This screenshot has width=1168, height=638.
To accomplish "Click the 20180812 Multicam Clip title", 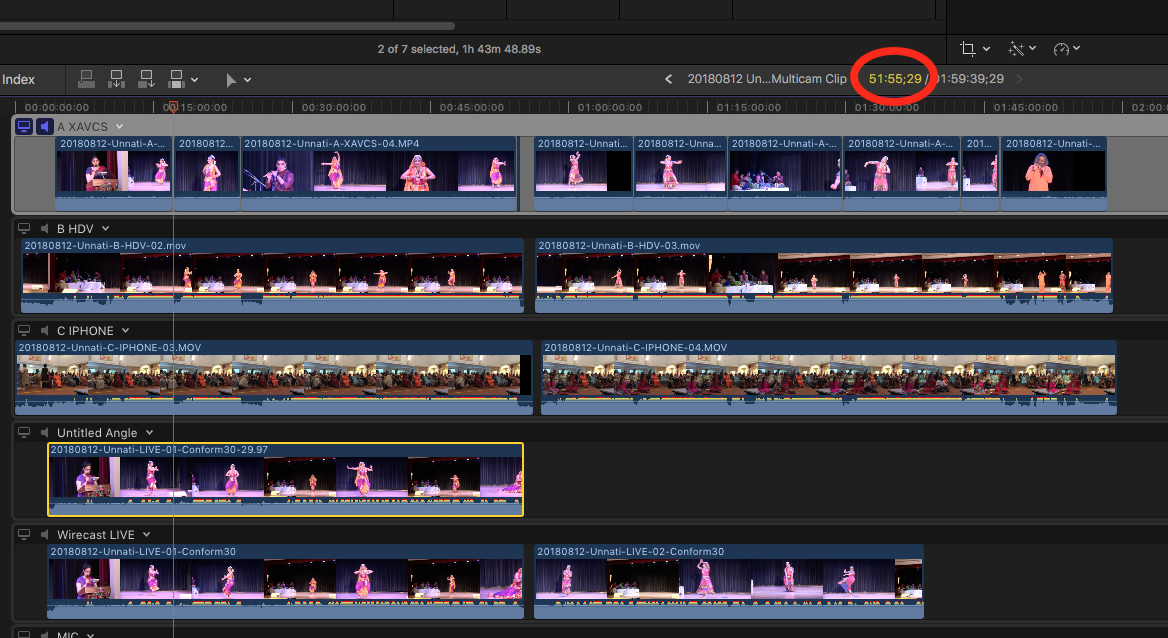I will click(x=766, y=79).
